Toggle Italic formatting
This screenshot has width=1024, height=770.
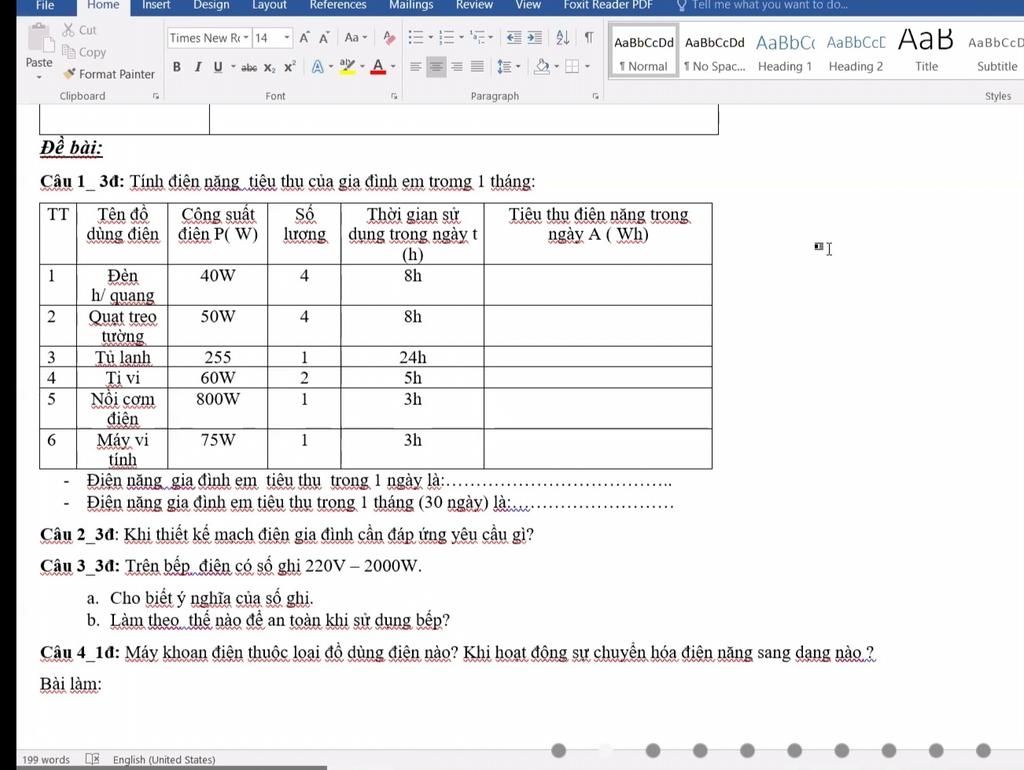tap(197, 67)
